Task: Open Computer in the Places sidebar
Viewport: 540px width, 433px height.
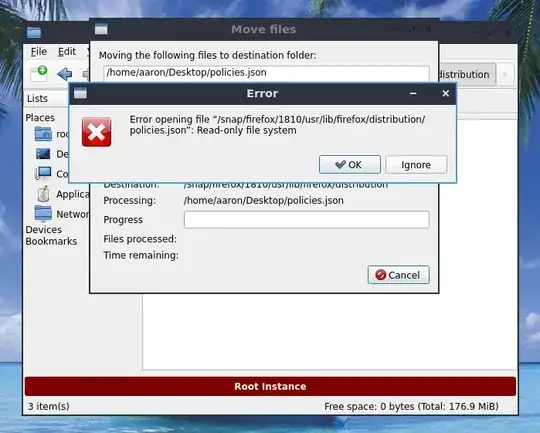Action: (52, 174)
